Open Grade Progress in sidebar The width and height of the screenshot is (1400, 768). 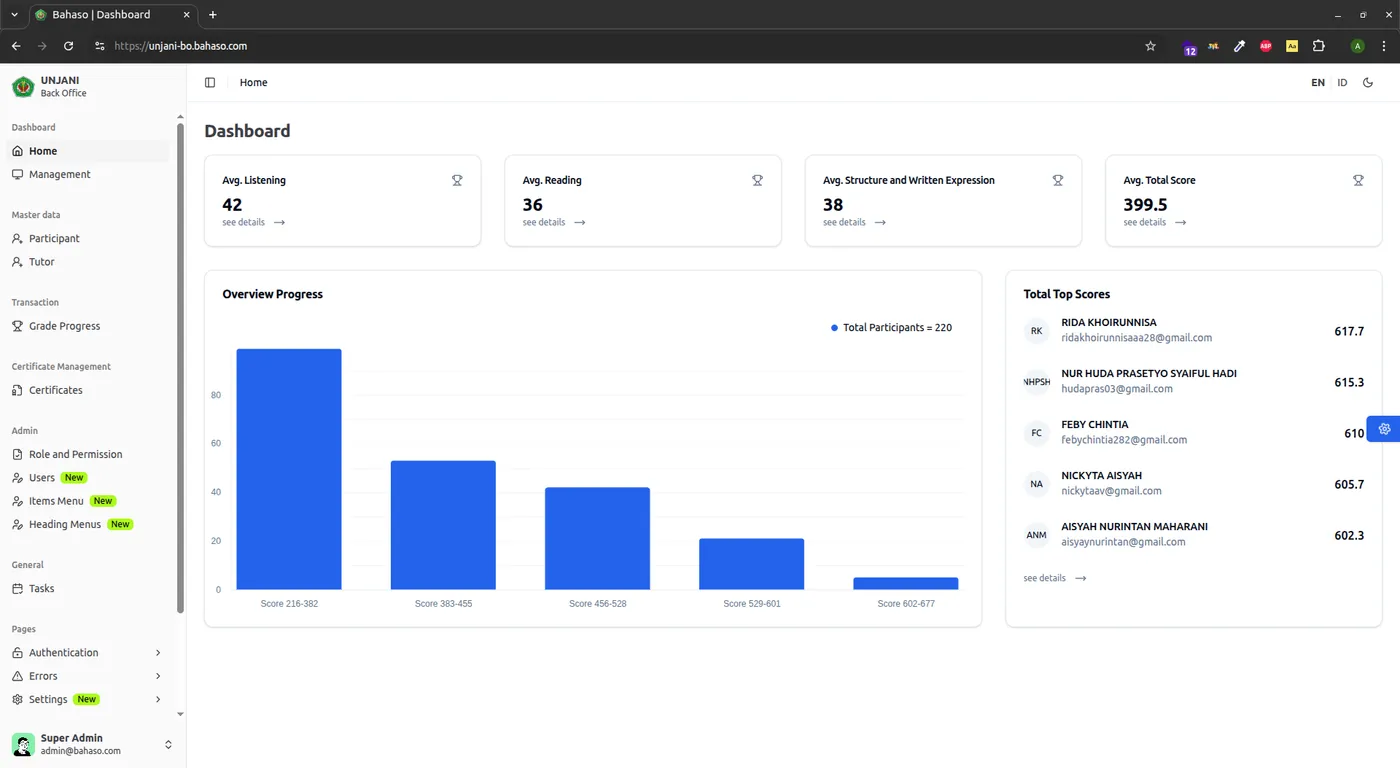coord(64,326)
